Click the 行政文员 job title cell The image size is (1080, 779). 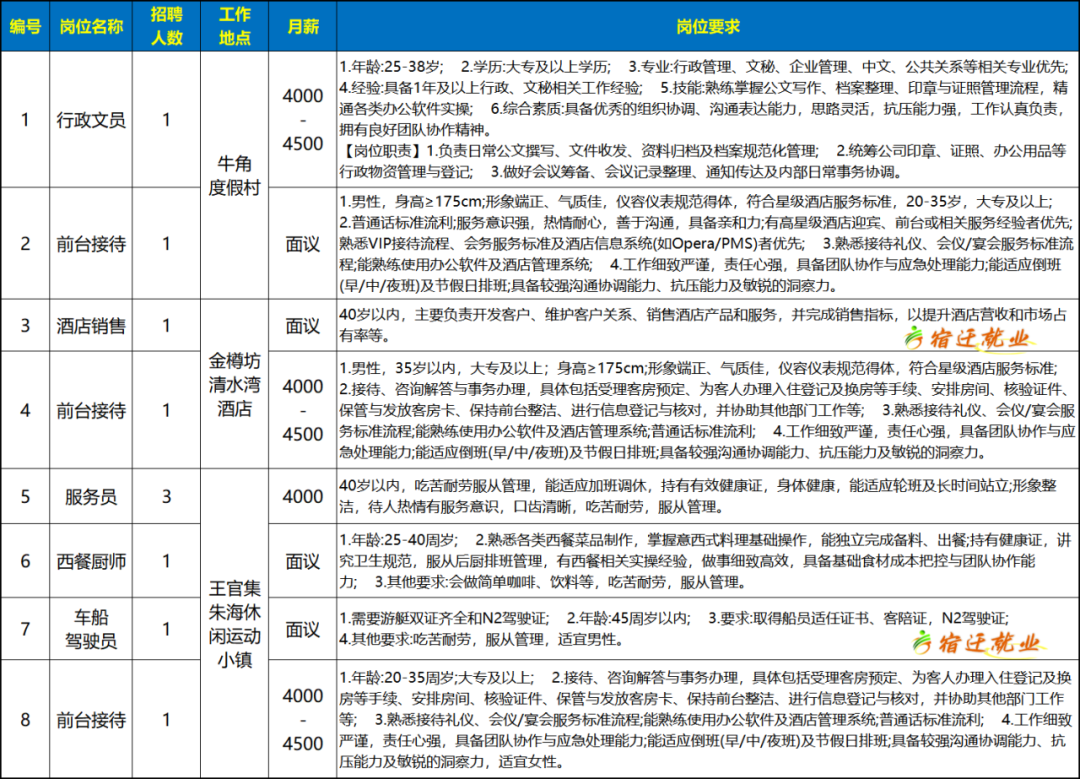(x=91, y=120)
